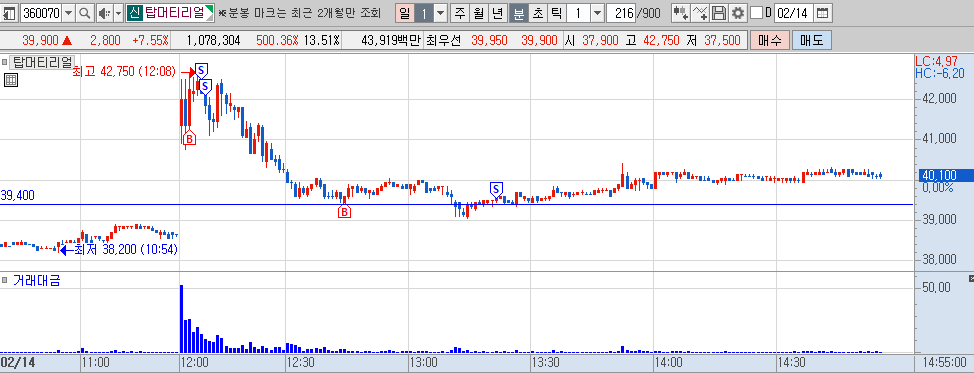Click the 매수 buy button

770,40
